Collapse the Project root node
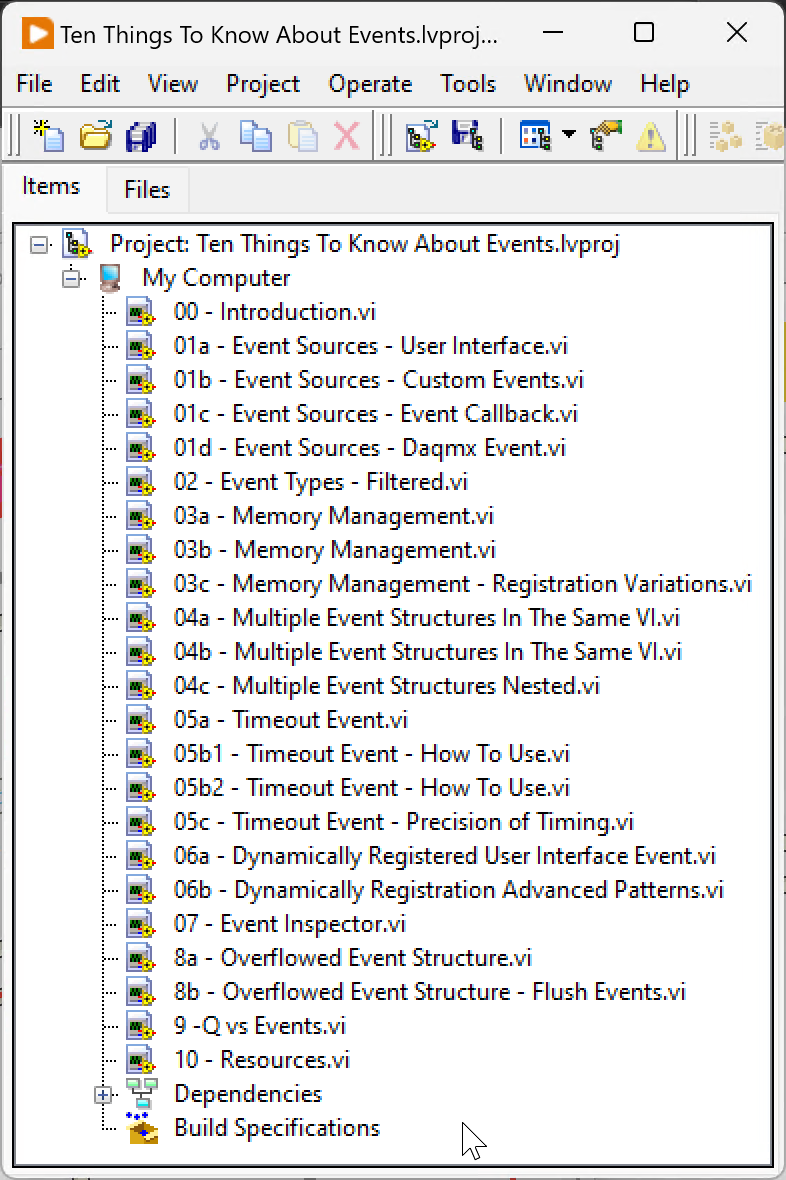786x1180 pixels. pos(38,245)
